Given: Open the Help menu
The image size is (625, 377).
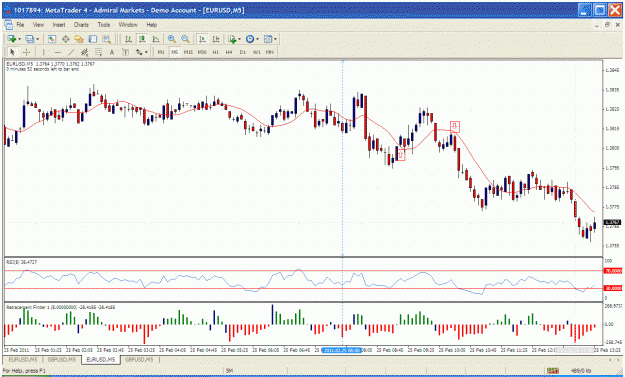Looking at the screenshot, I should [x=151, y=25].
